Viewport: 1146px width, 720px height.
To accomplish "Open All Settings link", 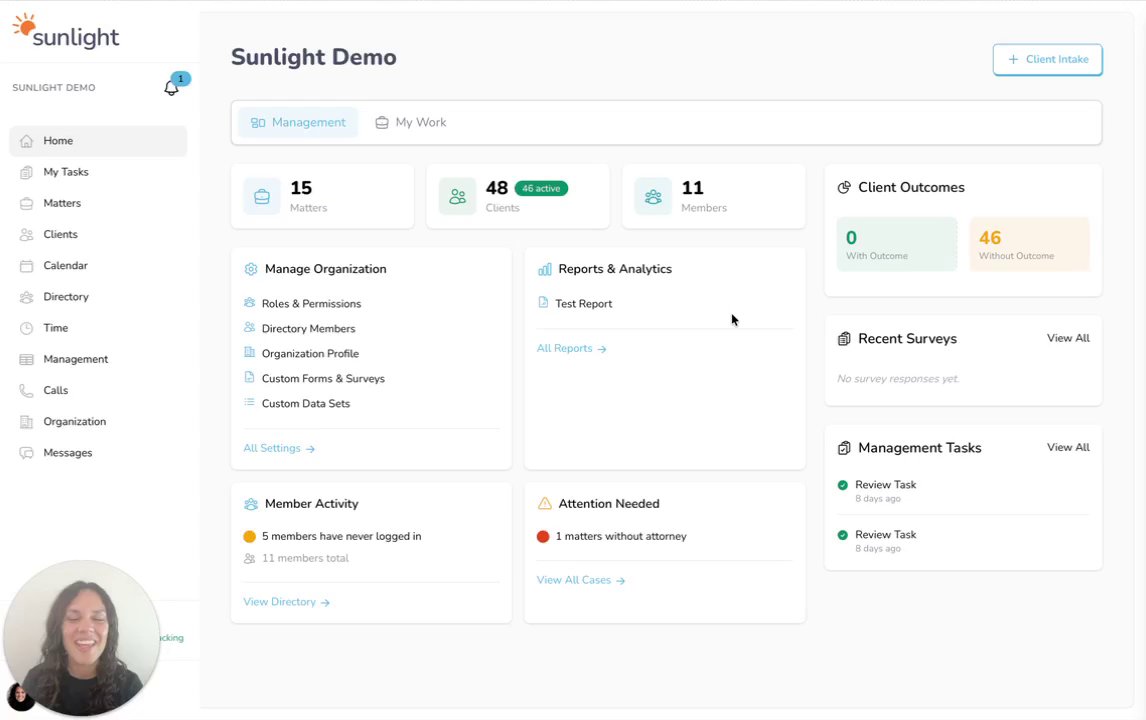I will 279,449.
